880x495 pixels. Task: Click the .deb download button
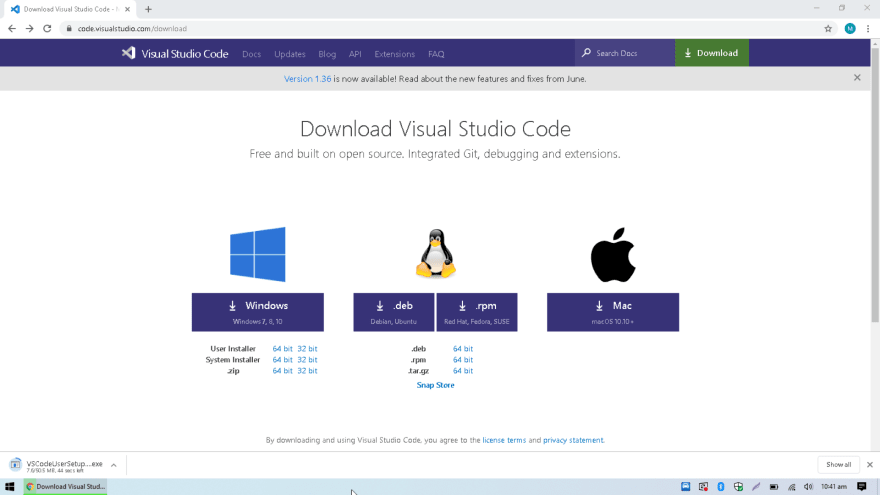click(x=393, y=312)
